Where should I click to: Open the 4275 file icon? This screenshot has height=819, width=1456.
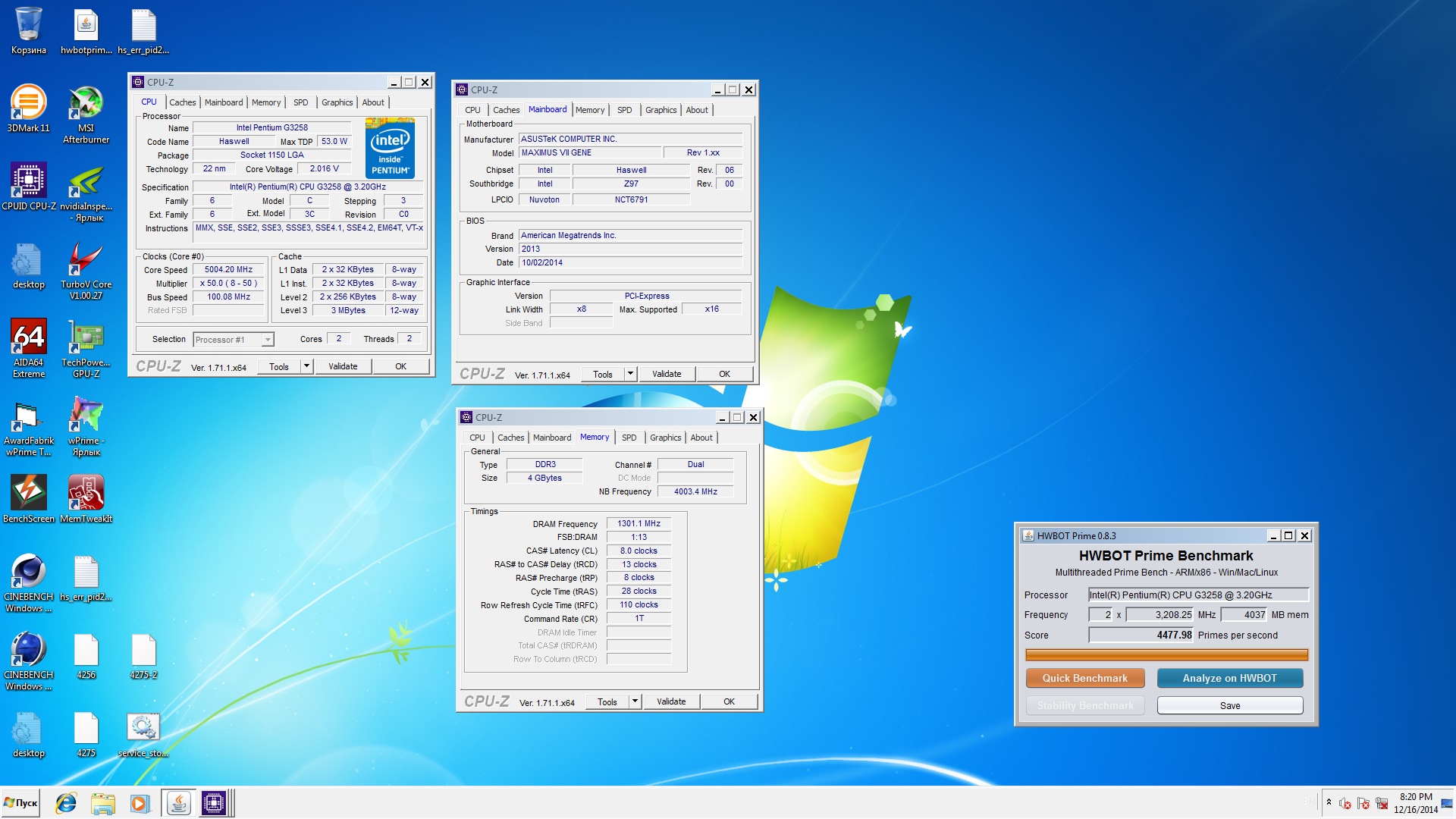tap(86, 734)
